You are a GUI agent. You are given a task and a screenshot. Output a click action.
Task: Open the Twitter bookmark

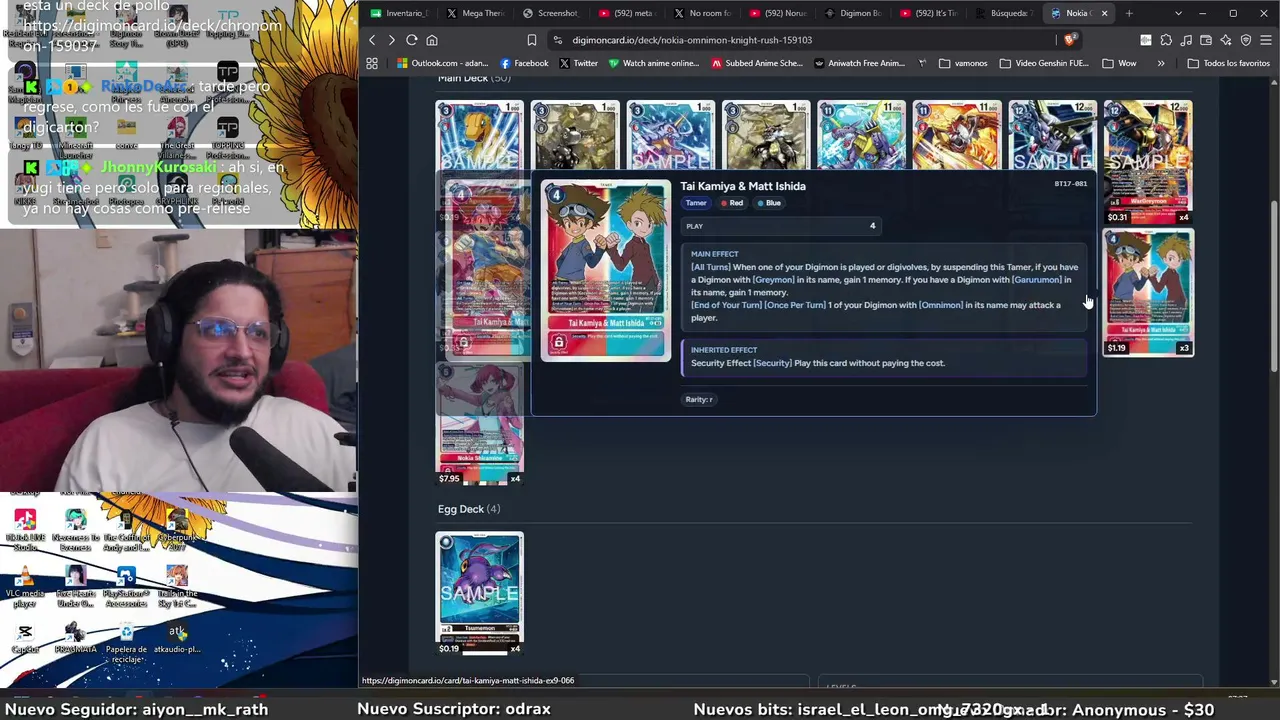(x=578, y=63)
